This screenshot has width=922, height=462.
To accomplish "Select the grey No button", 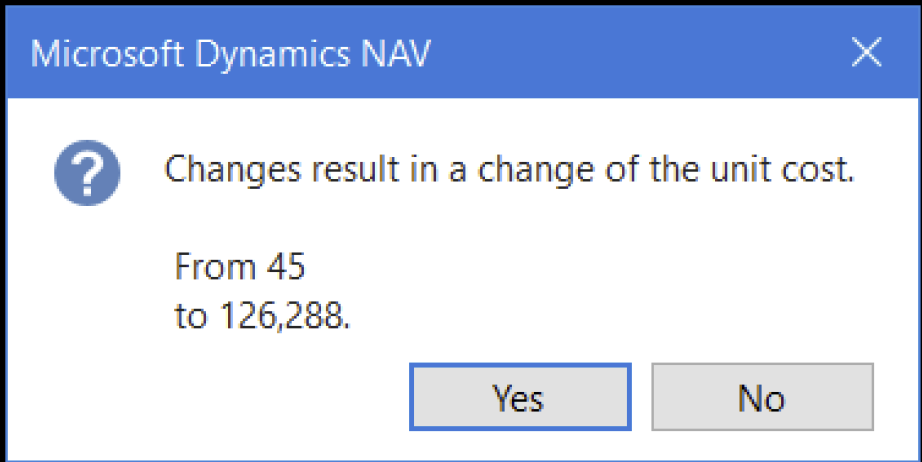I will (x=762, y=397).
